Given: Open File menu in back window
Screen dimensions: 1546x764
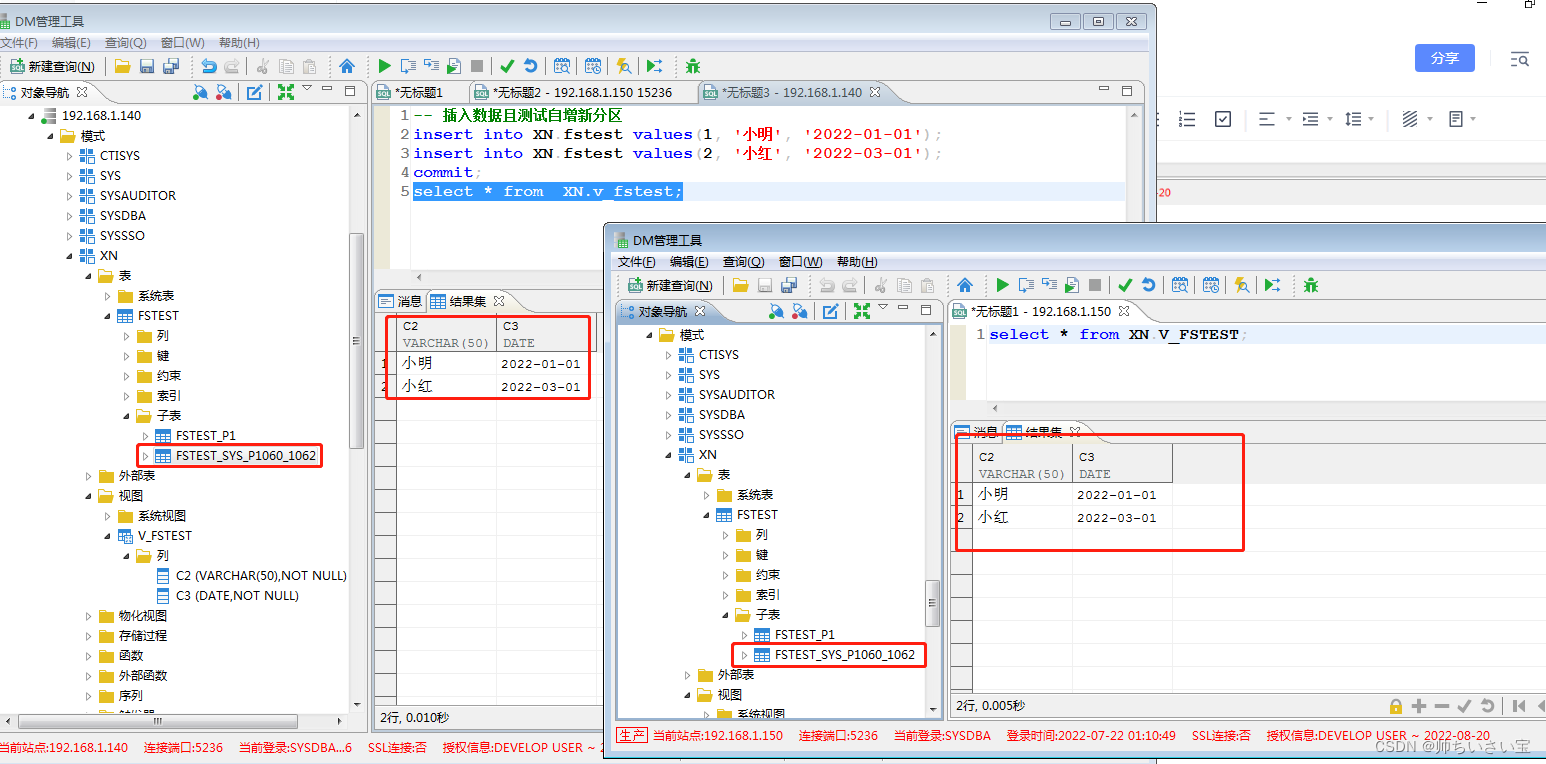Looking at the screenshot, I should point(19,43).
